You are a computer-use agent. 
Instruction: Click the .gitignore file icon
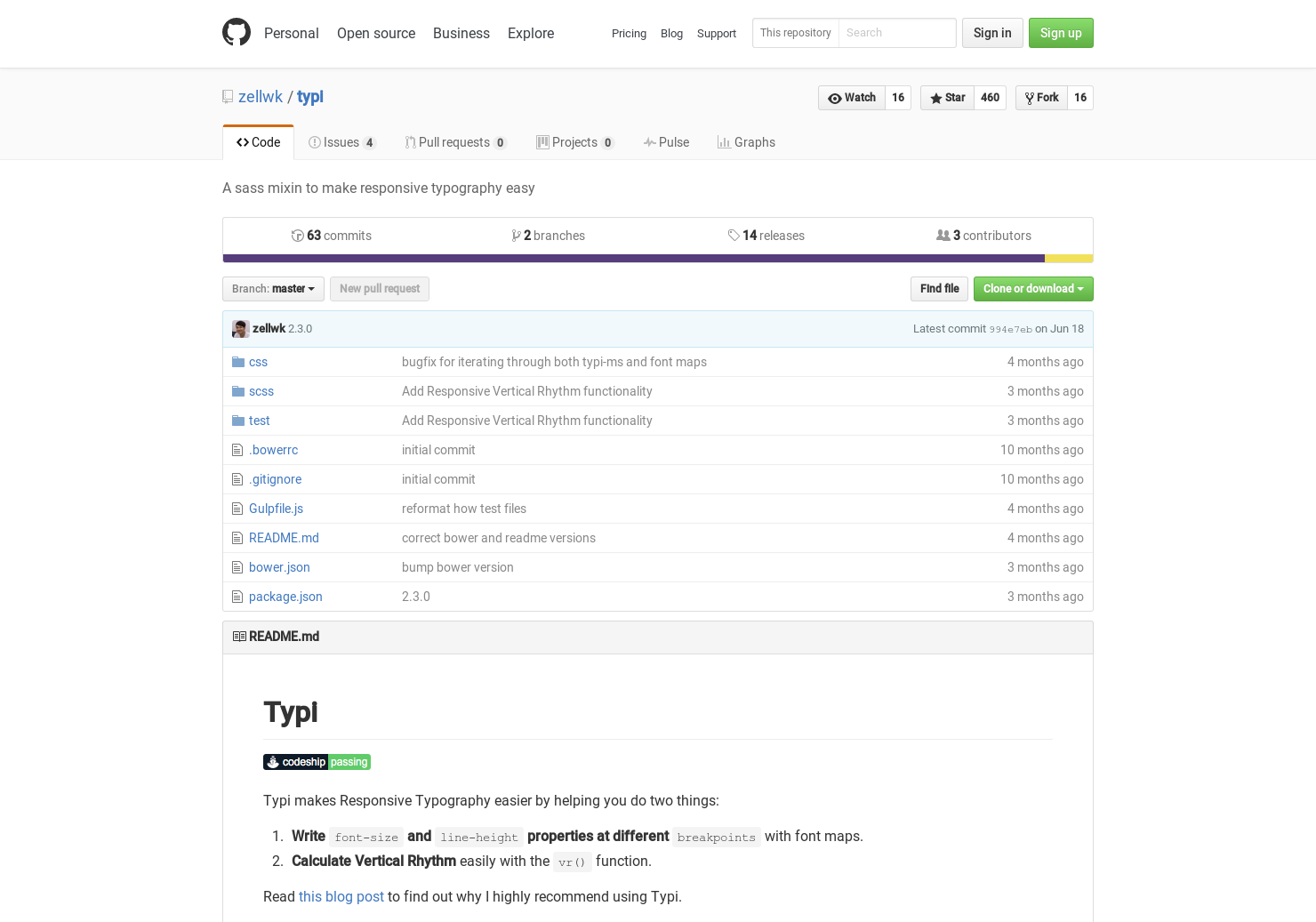click(x=237, y=479)
